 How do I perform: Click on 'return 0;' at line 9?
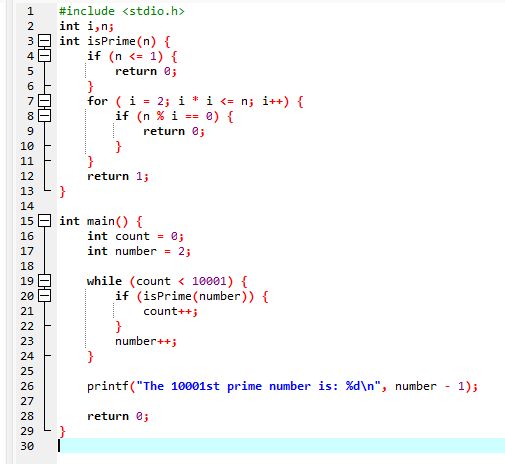pos(174,131)
